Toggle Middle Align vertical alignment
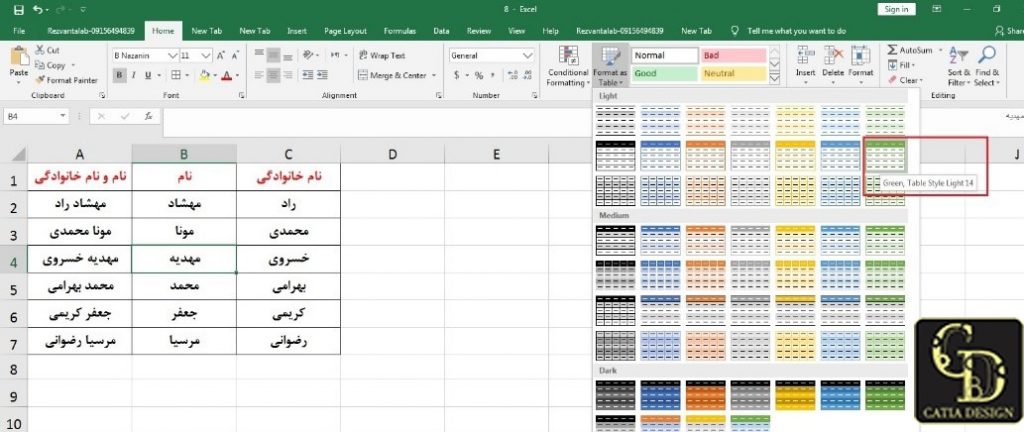Screen dimensions: 1024x432 tap(274, 55)
